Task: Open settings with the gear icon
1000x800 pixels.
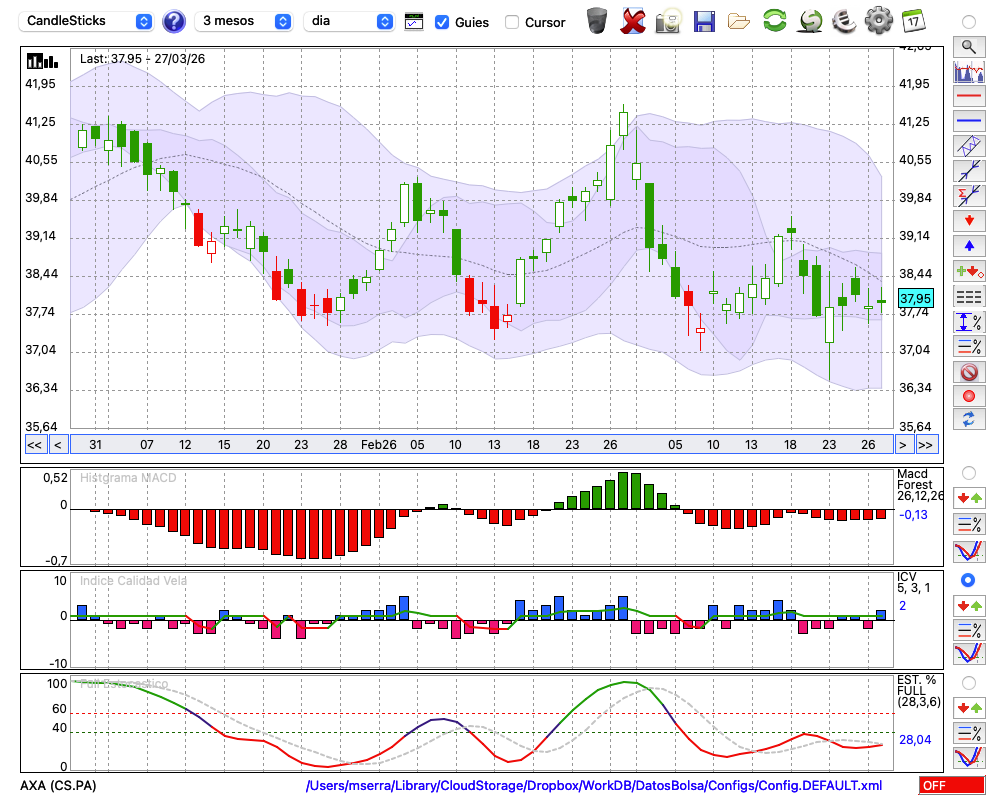Action: [x=878, y=20]
